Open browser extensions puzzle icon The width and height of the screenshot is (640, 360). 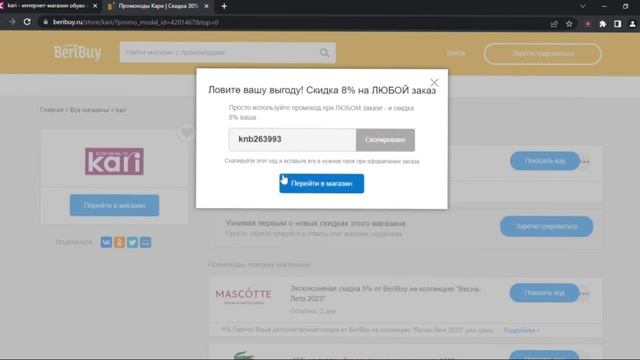tap(602, 24)
